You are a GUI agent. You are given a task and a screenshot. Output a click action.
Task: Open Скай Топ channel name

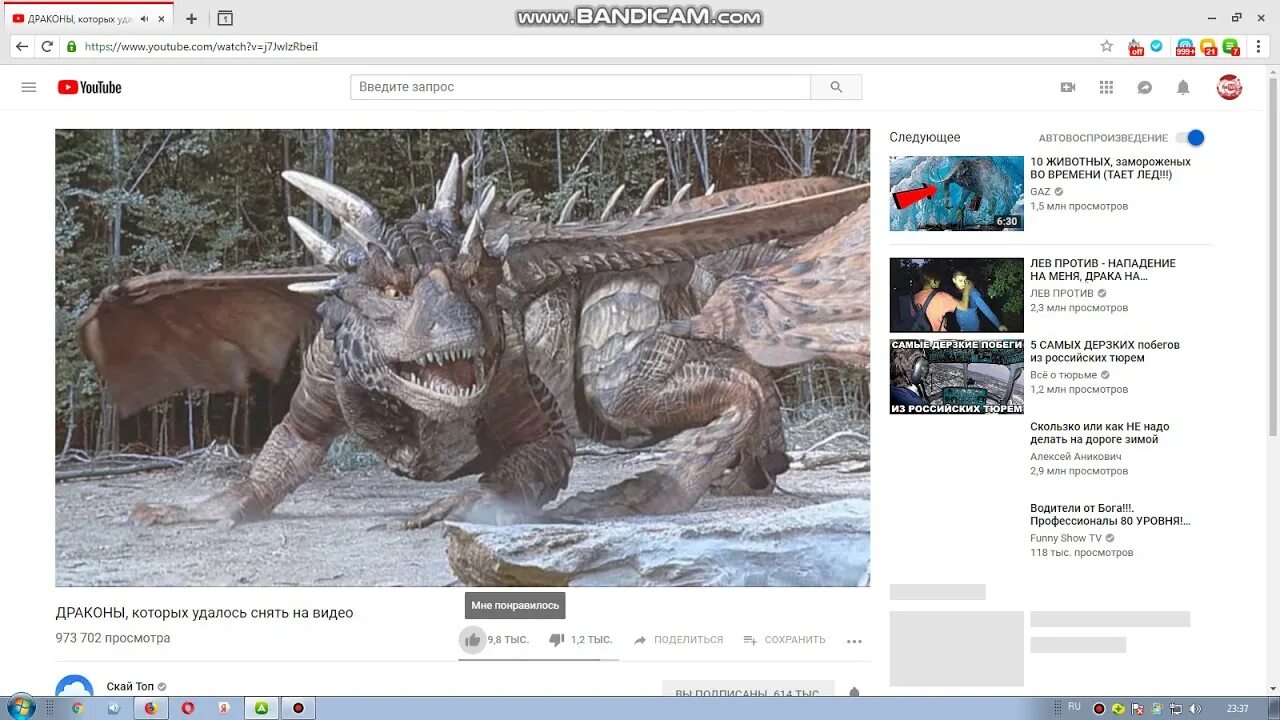[130, 687]
